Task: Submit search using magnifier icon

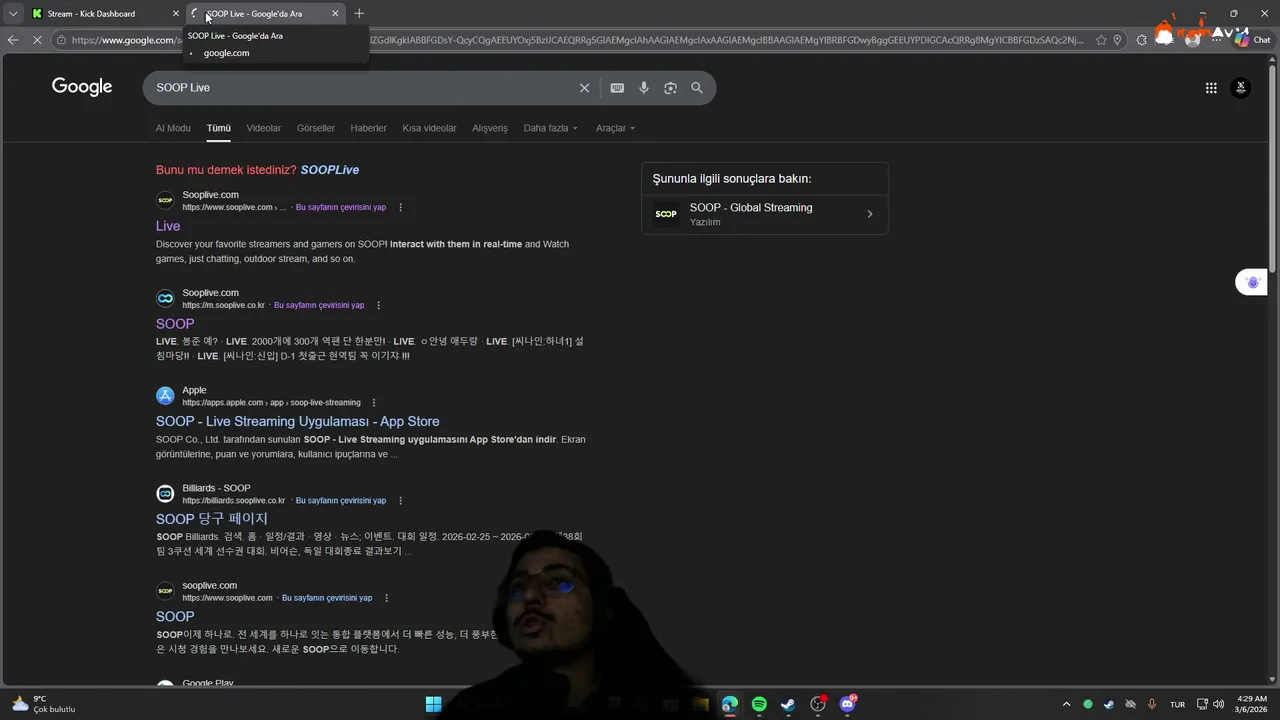Action: (x=697, y=88)
